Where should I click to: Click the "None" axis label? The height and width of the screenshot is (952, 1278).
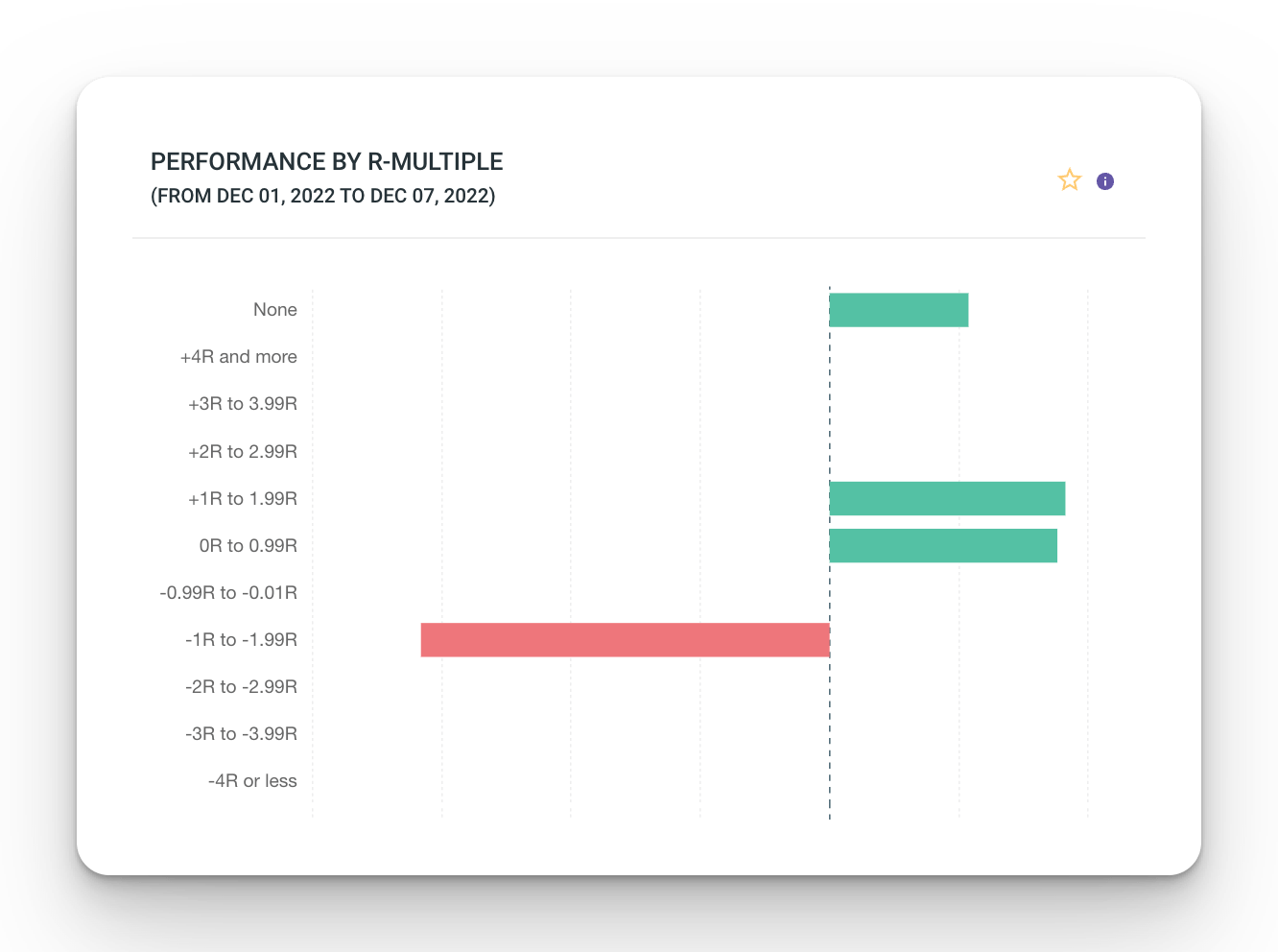point(274,310)
